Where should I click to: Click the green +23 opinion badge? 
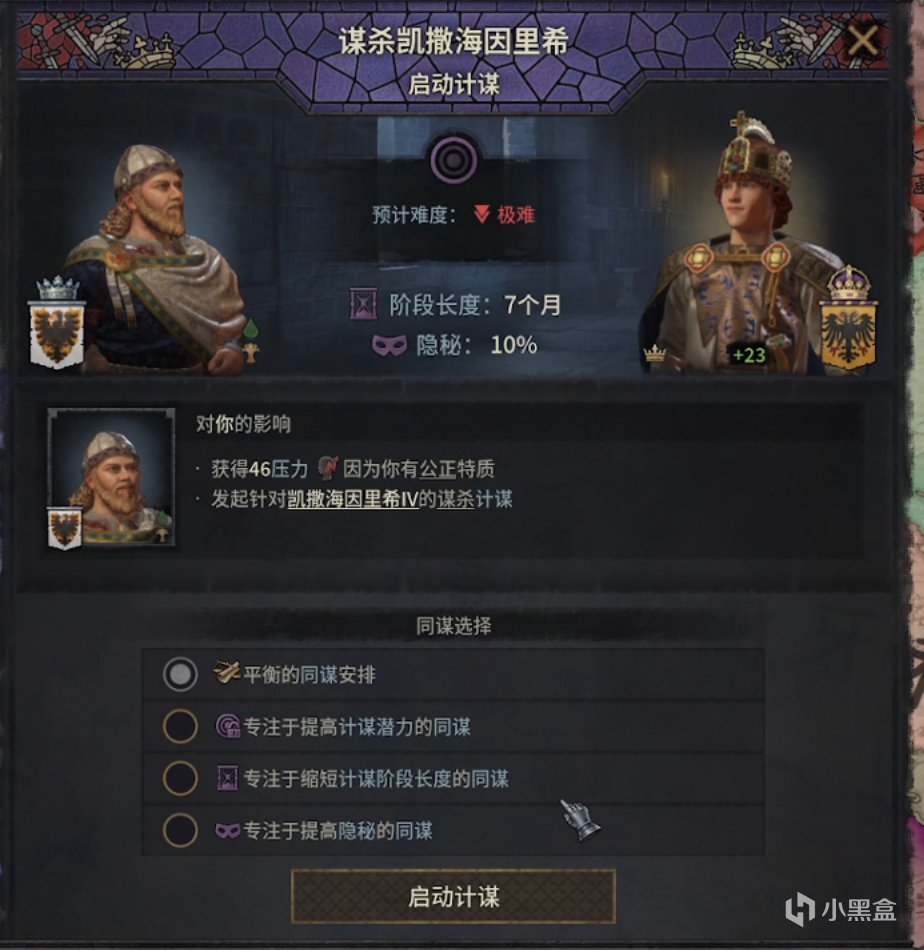749,354
